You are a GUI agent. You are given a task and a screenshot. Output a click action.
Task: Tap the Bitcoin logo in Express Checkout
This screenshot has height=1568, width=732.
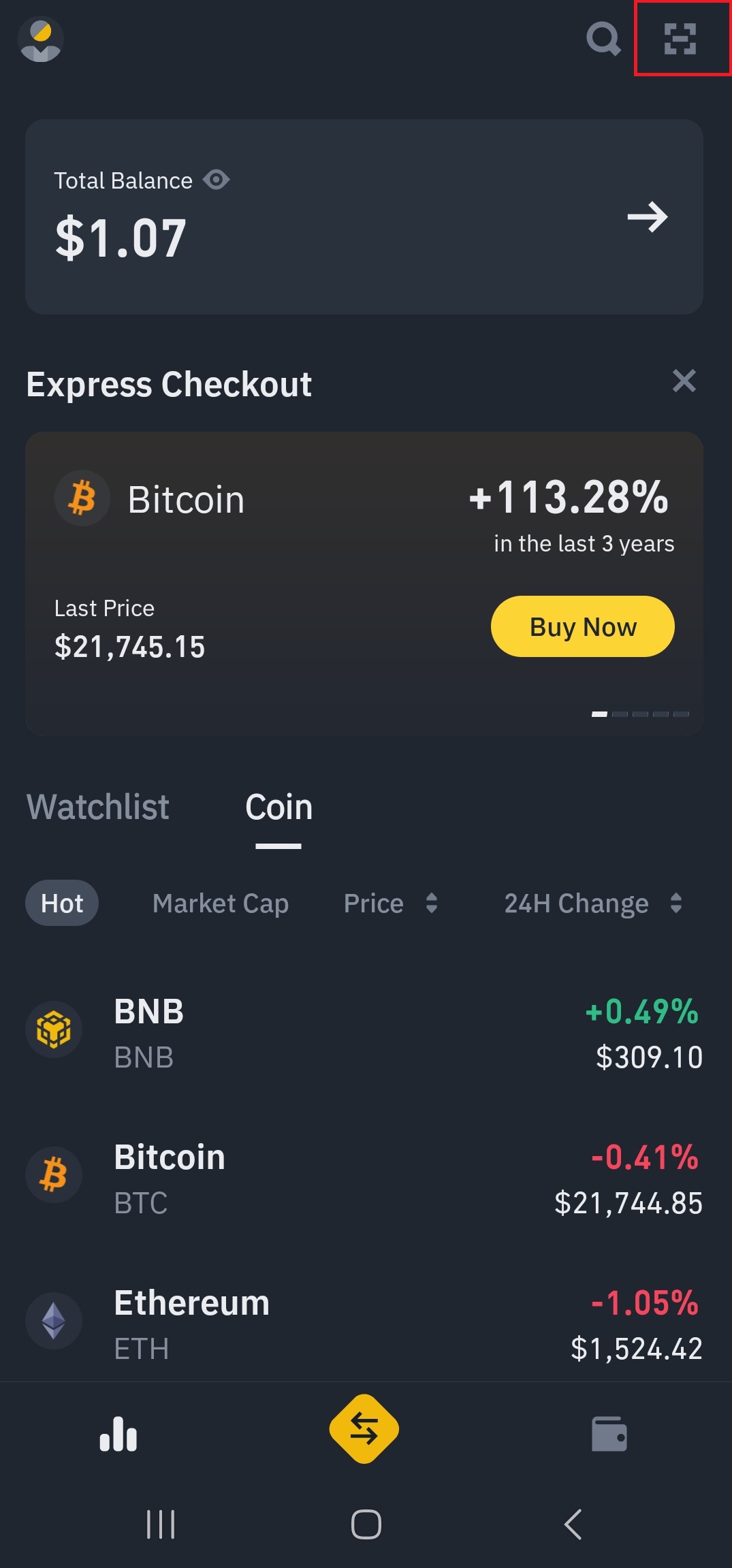(x=82, y=498)
